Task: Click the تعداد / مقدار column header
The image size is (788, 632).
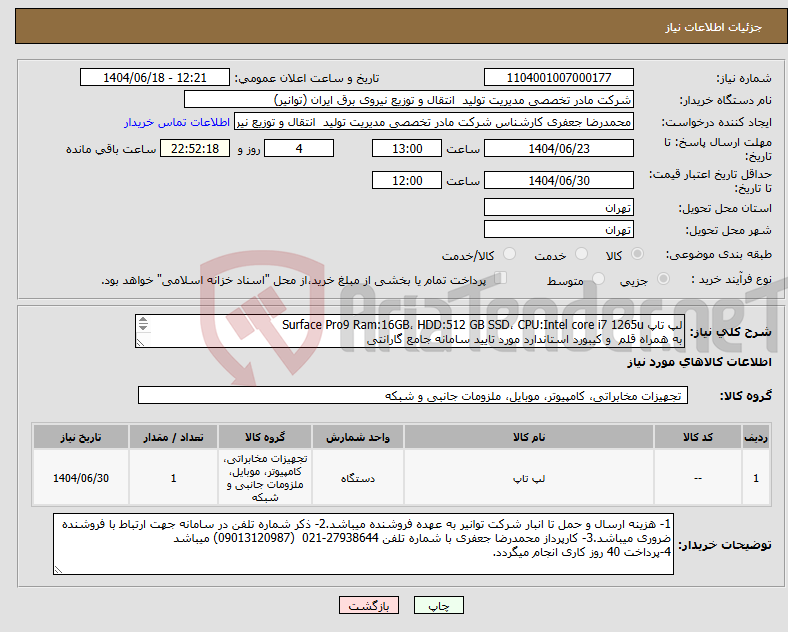Action: (173, 437)
